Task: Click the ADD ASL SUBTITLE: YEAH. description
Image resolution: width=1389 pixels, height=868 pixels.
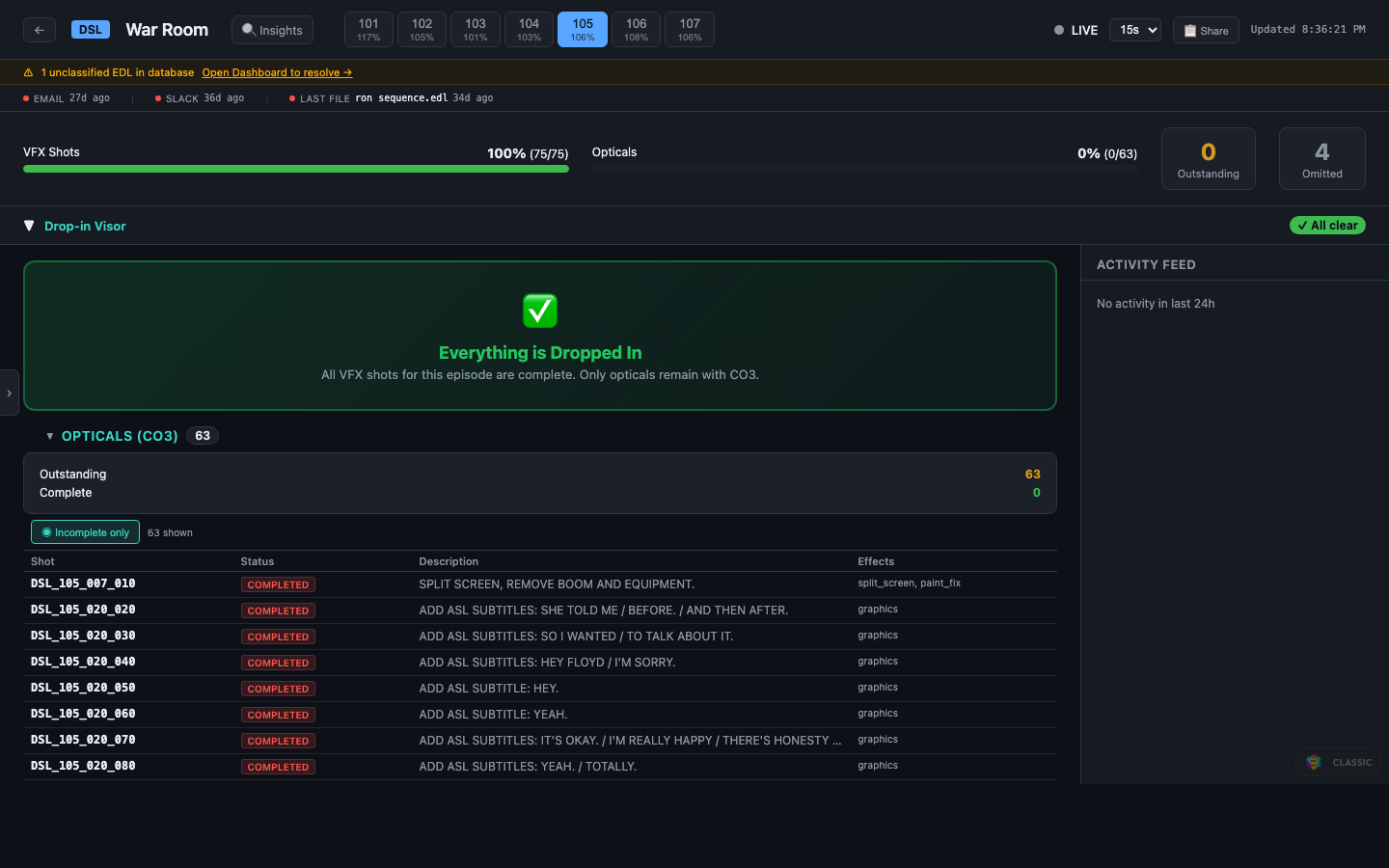Action: (x=493, y=715)
